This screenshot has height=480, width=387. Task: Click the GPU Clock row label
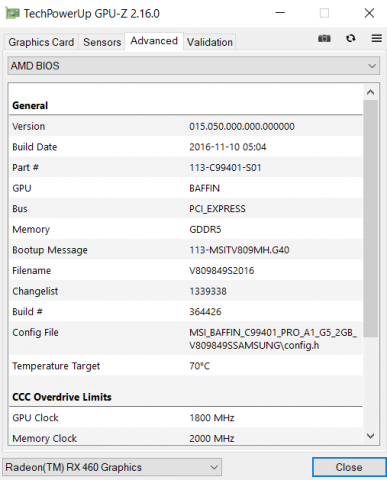[x=35, y=418]
